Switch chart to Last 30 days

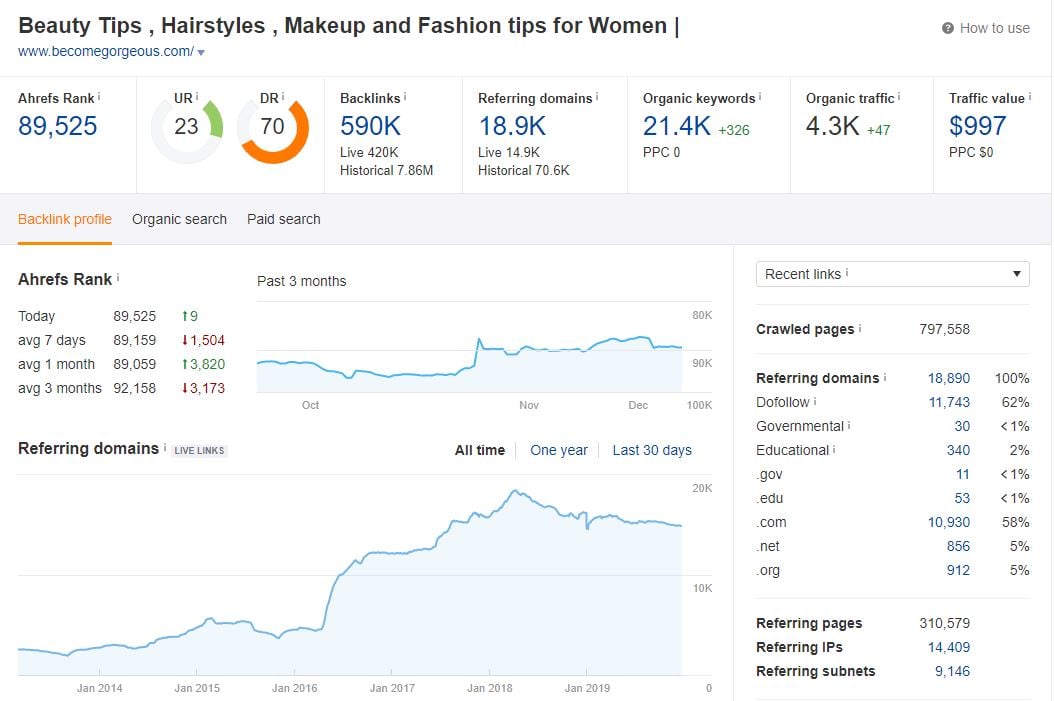tap(652, 450)
